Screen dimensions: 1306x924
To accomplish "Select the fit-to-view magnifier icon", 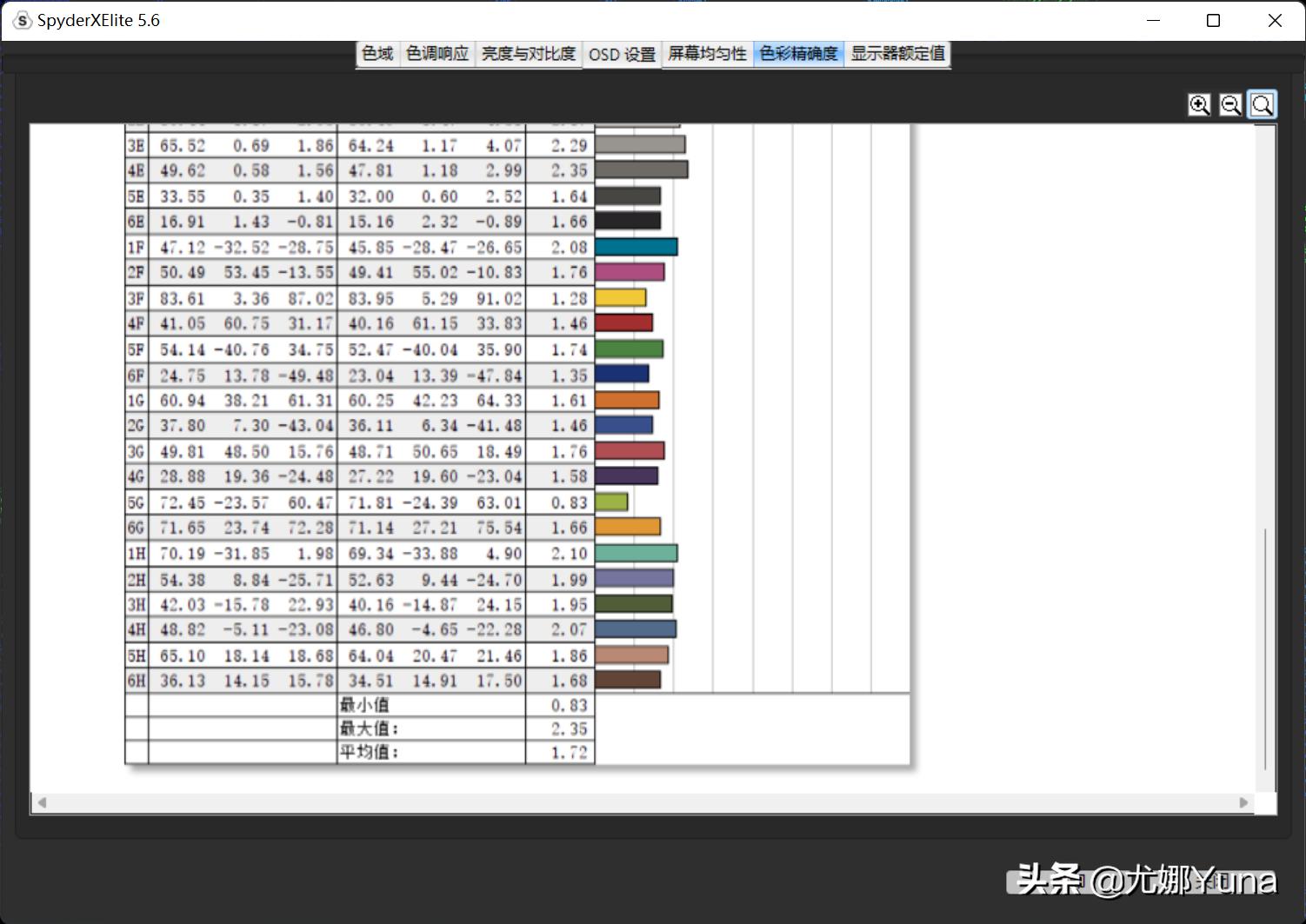I will tap(1262, 103).
